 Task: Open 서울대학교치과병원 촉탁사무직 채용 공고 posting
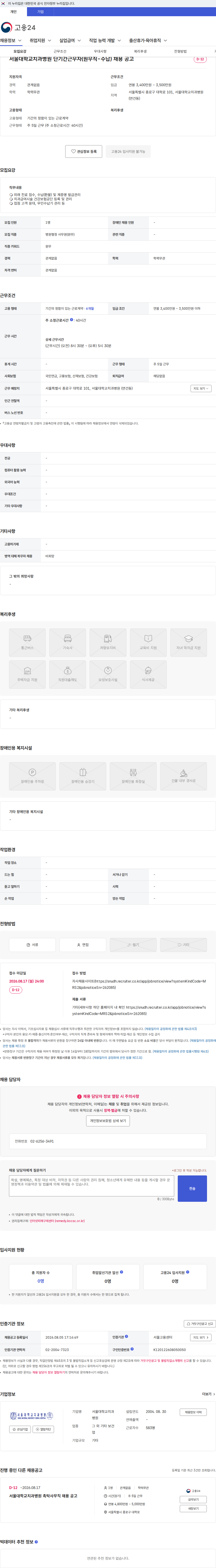click(x=43, y=1496)
